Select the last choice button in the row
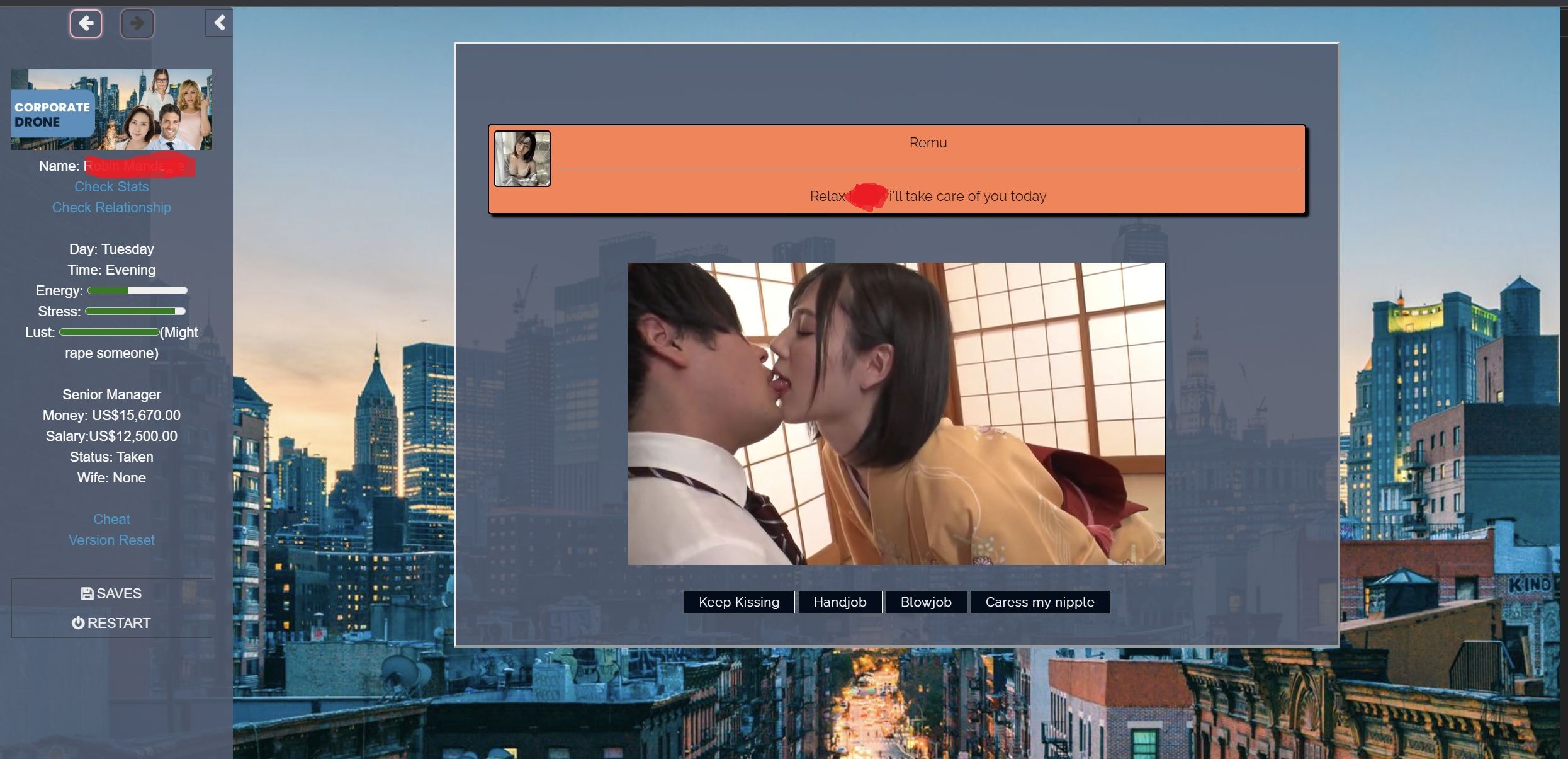 (1039, 602)
